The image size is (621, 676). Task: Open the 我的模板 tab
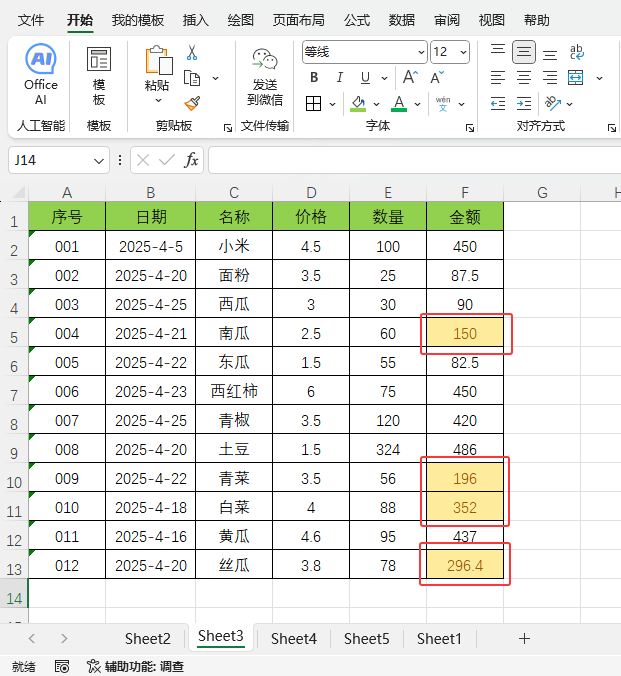(x=138, y=20)
